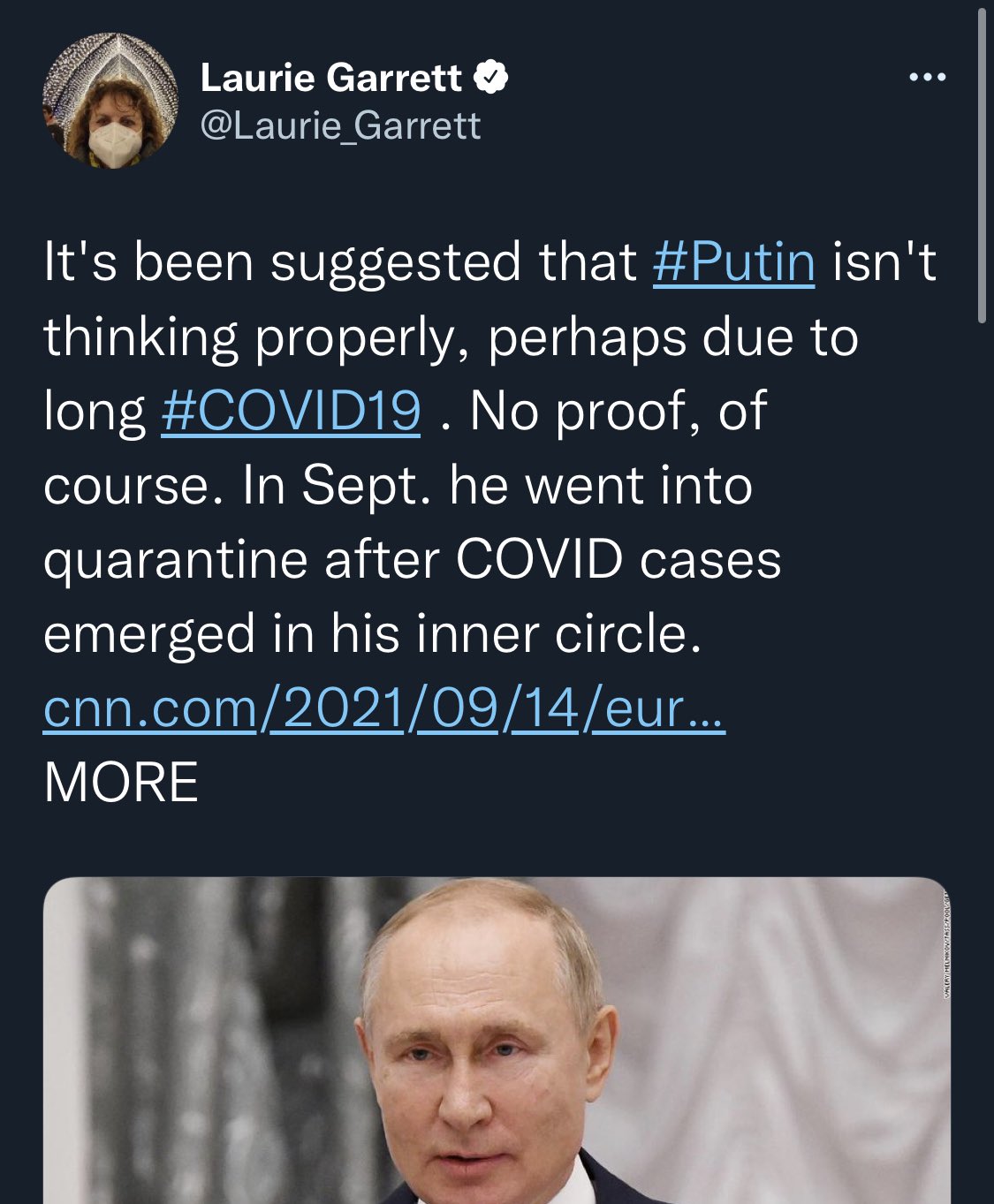Expand the tweet with MORE
The image size is (994, 1204).
[x=121, y=782]
